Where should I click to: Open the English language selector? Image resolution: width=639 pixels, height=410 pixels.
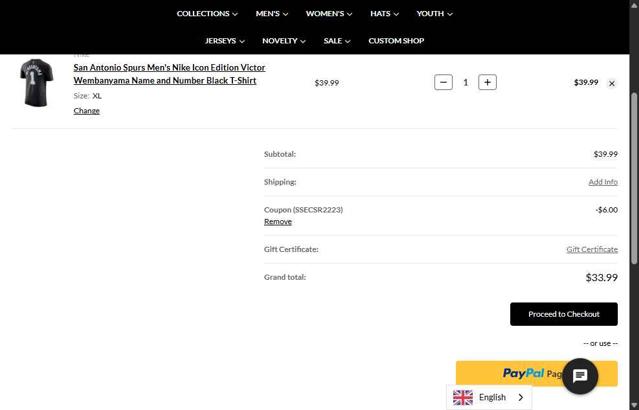coord(489,397)
